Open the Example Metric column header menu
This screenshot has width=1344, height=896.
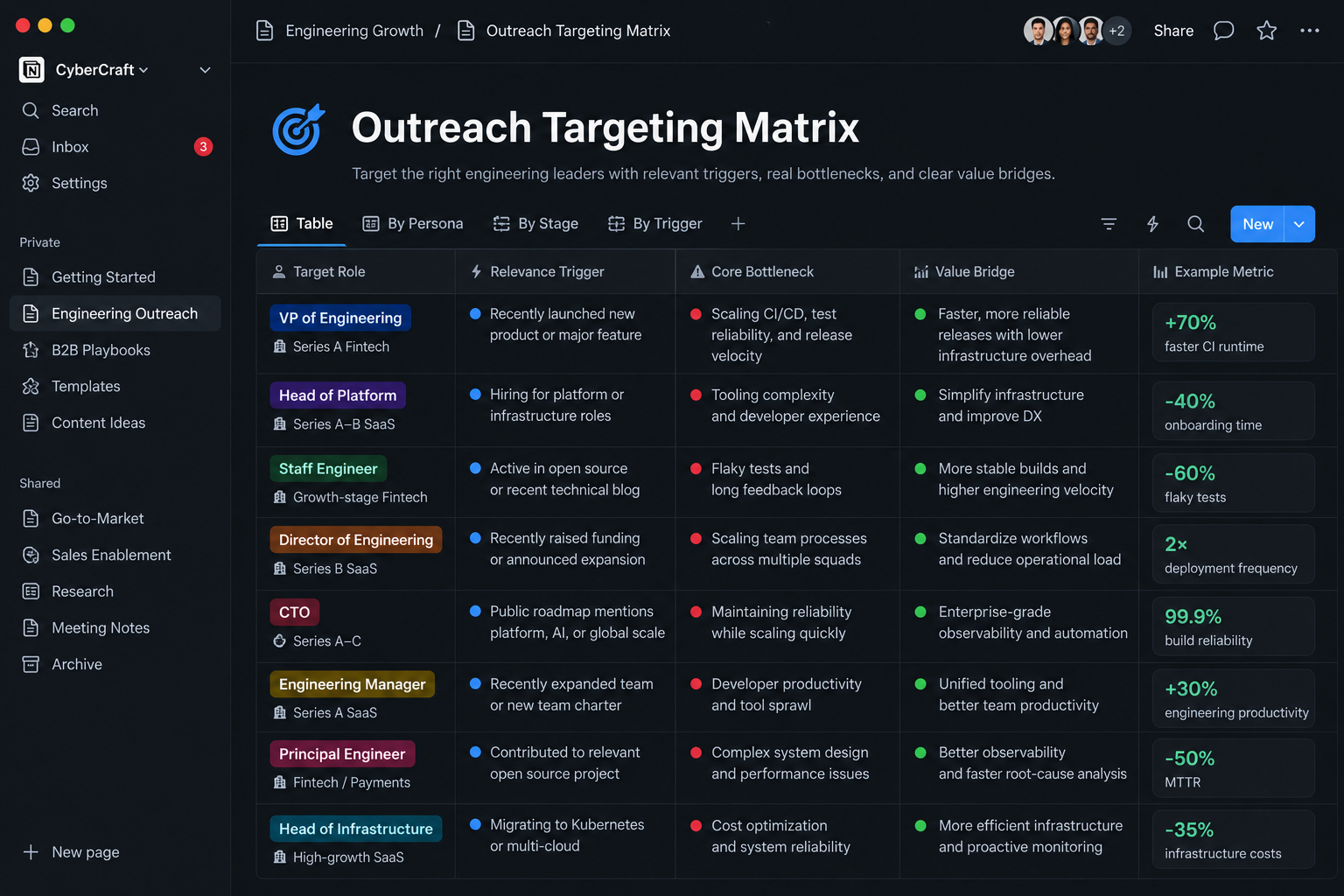coord(1237,272)
